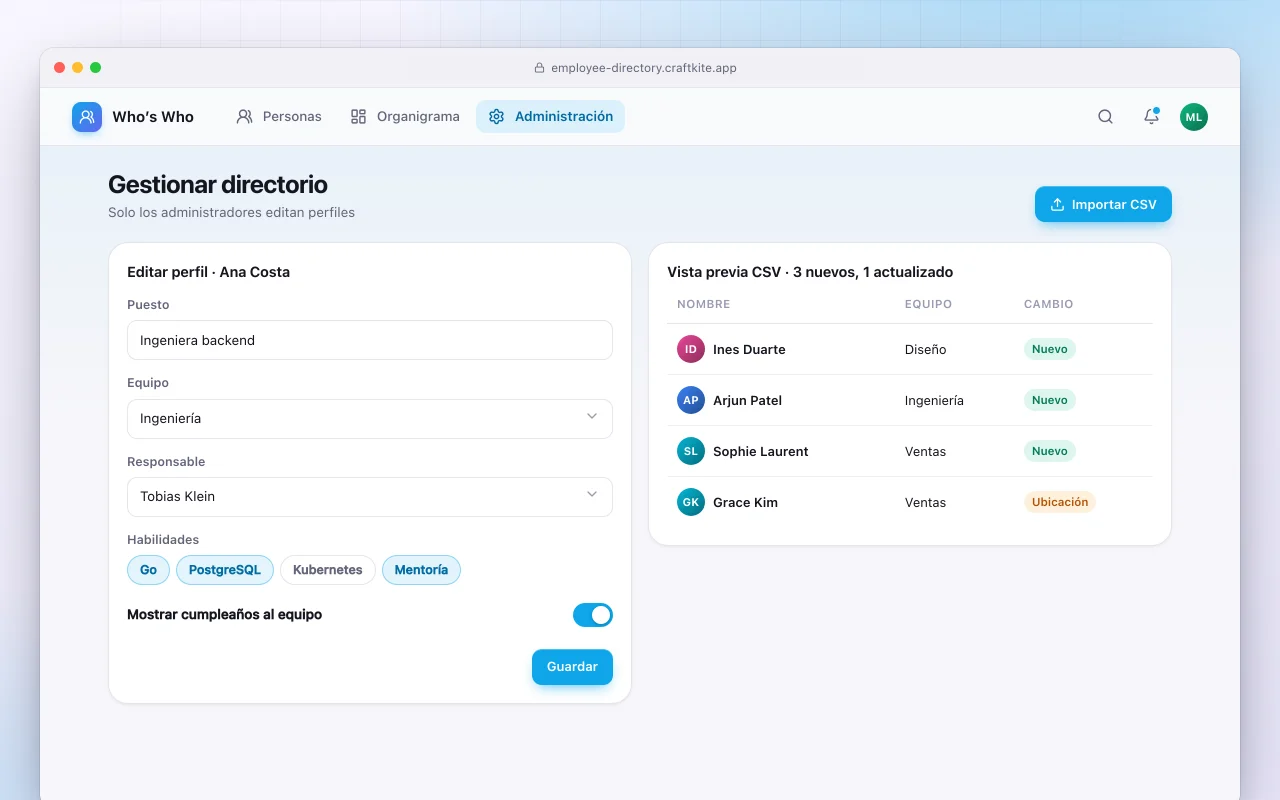Click the Nuevo badge for Ines Duarte
Image resolution: width=1280 pixels, height=800 pixels.
(x=1050, y=349)
